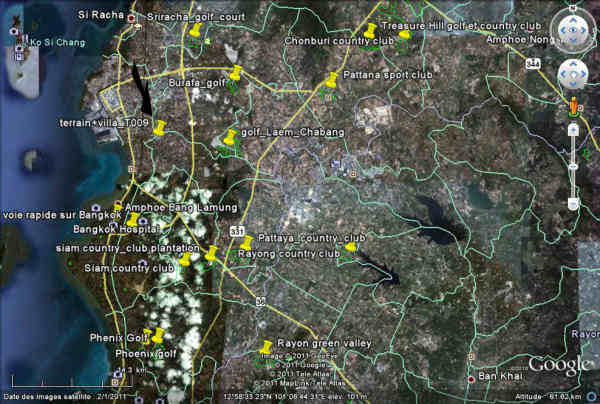Viewport: 600px width, 404px height.
Task: Click the Ban Khai town marker
Action: tap(471, 379)
